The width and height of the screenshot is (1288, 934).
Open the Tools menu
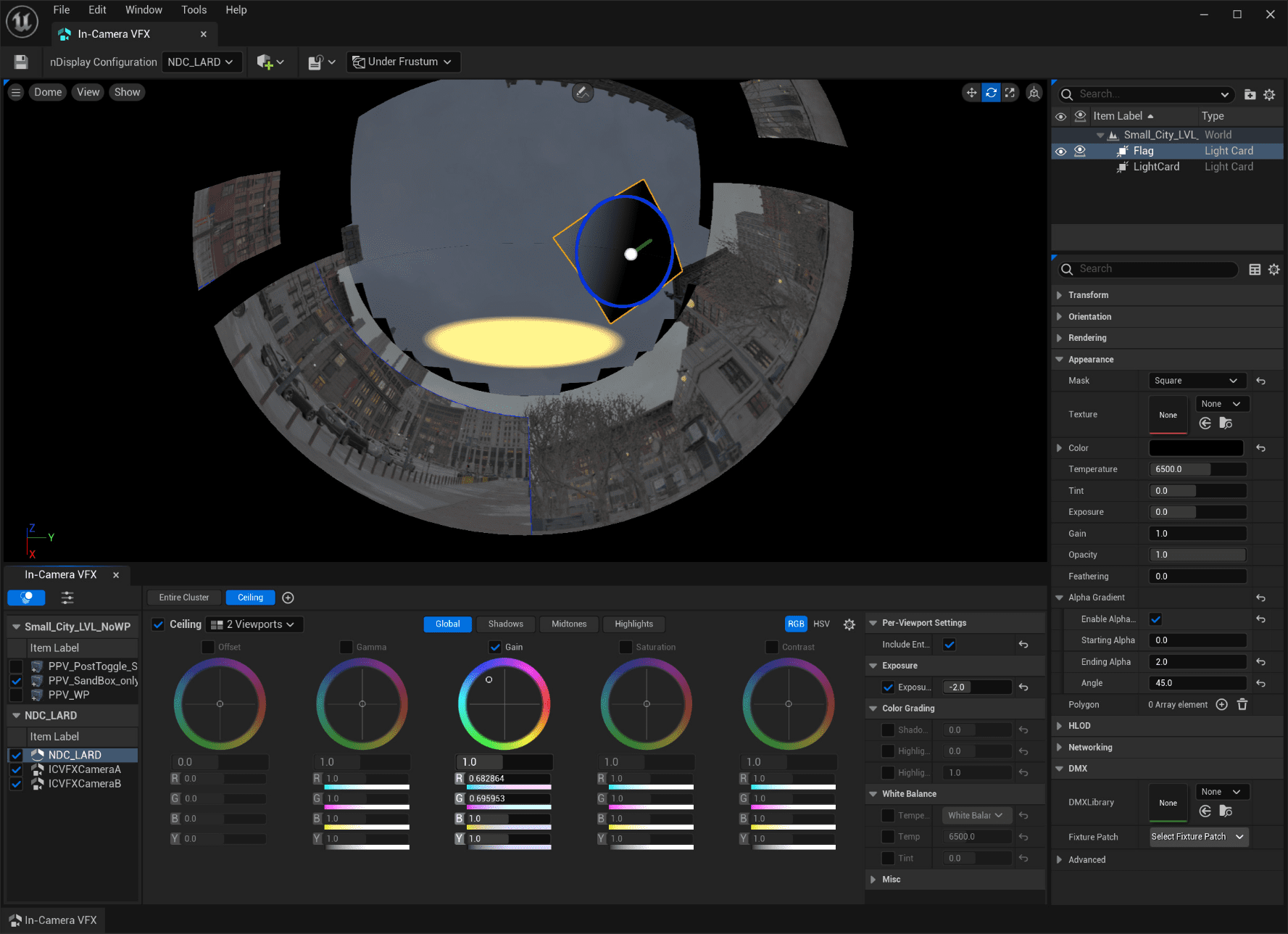(x=194, y=9)
